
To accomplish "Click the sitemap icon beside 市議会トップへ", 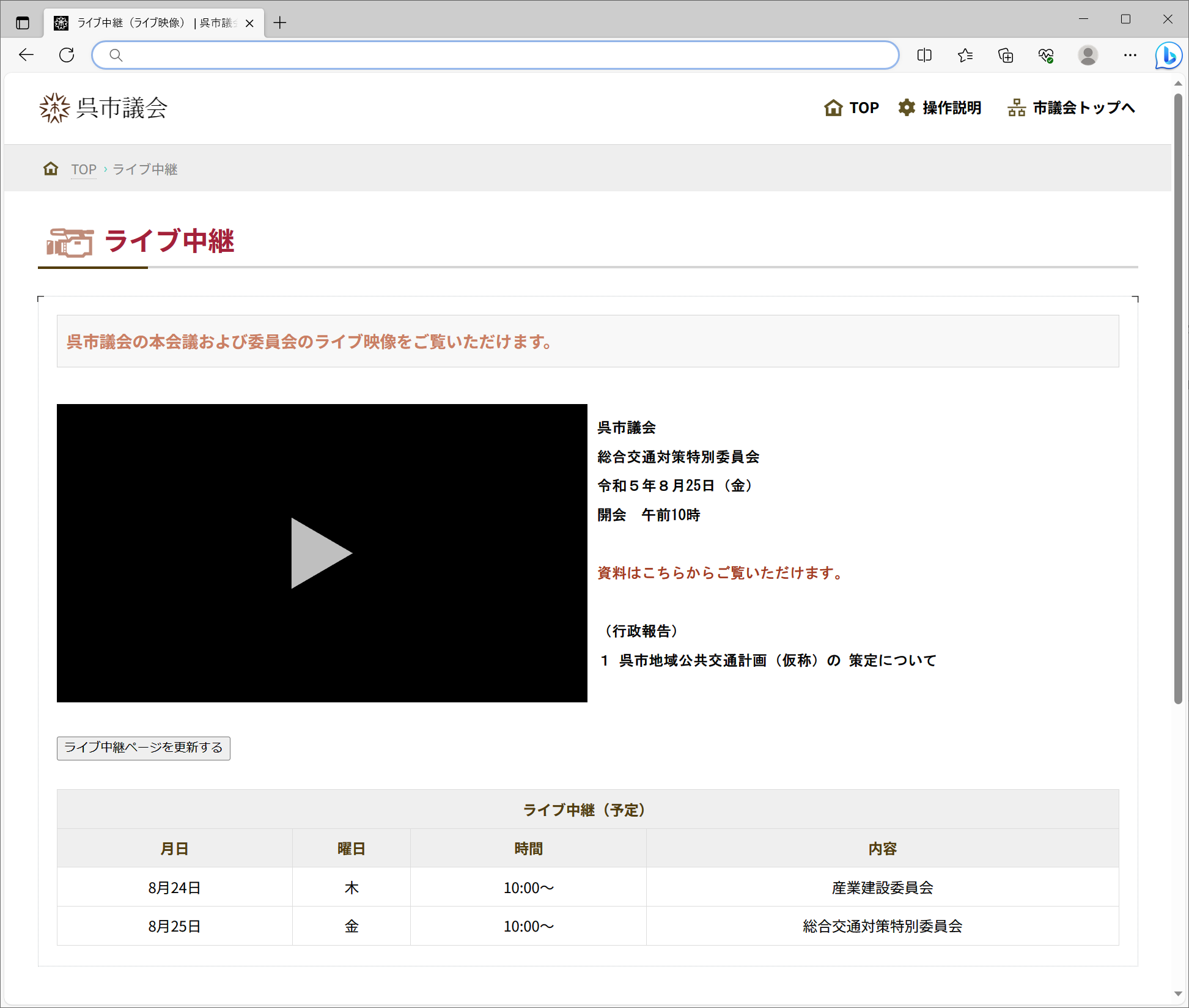I will [1017, 108].
